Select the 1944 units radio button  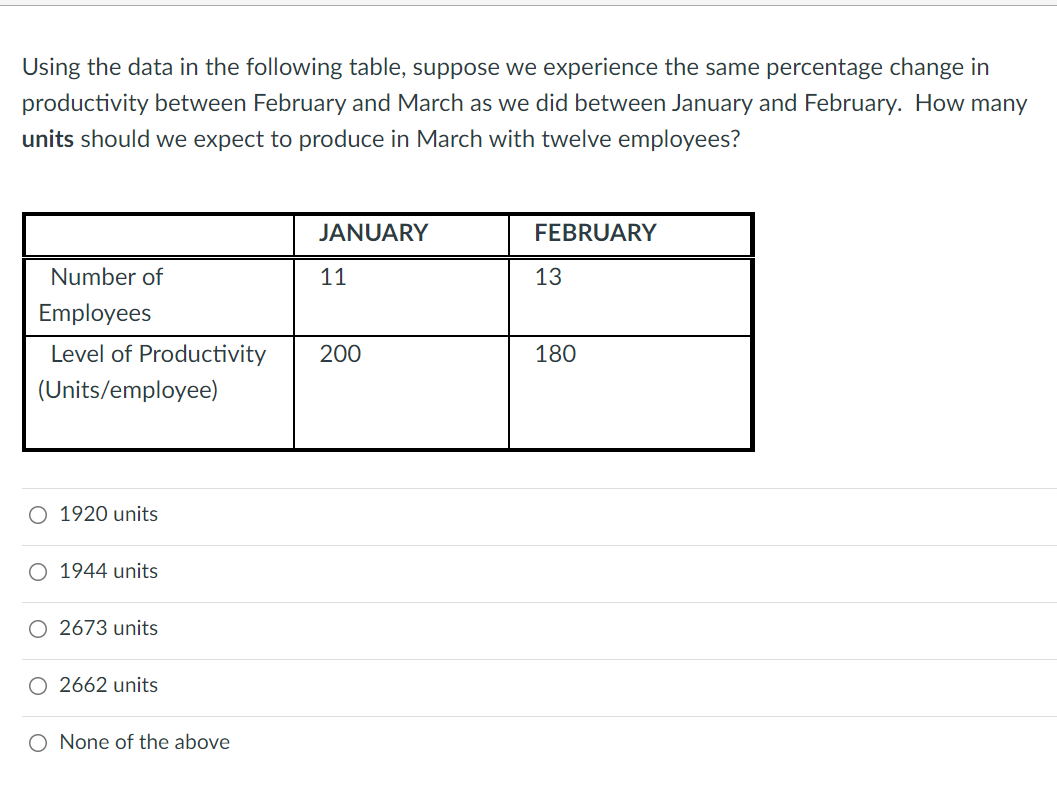[x=37, y=571]
